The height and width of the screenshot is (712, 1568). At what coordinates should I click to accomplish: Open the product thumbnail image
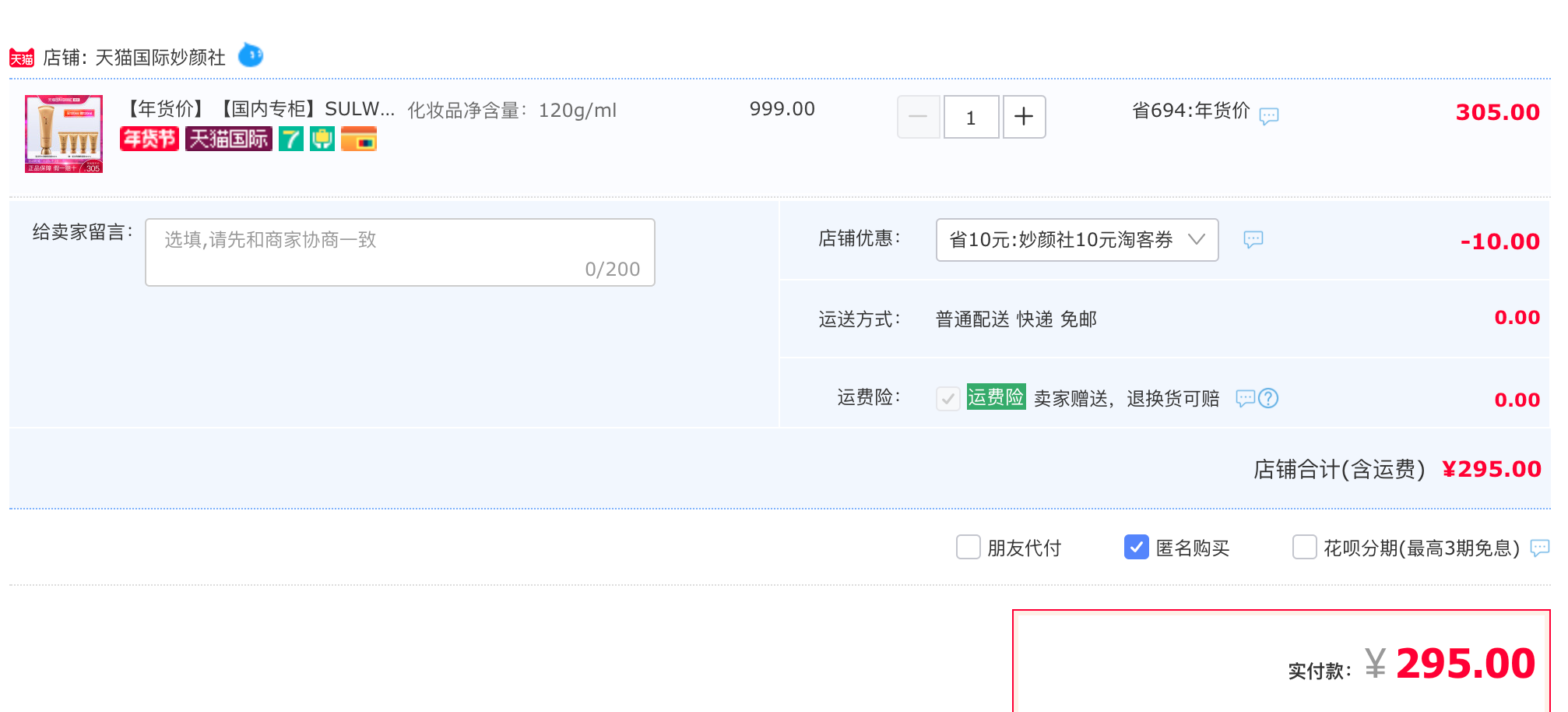click(x=64, y=134)
